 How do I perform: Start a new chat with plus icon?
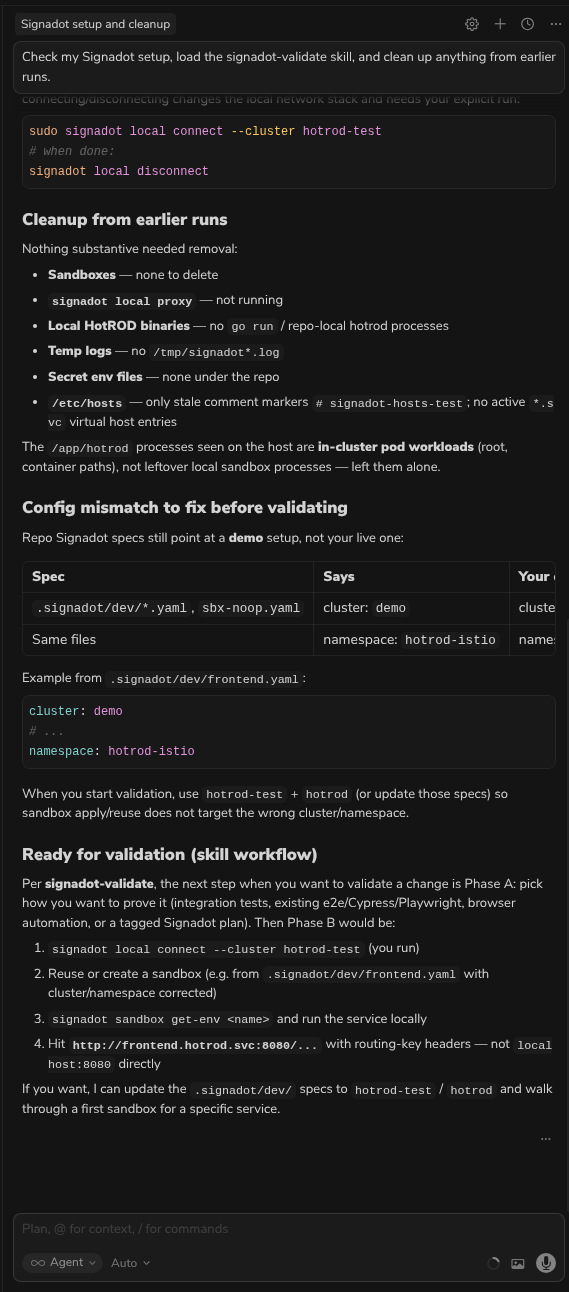pyautogui.click(x=500, y=24)
